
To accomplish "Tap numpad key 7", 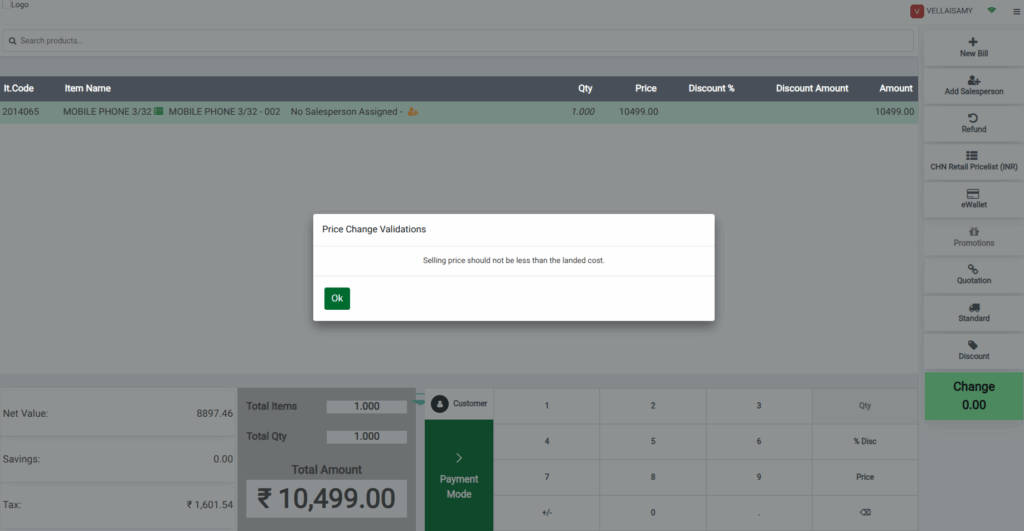I will 547,477.
